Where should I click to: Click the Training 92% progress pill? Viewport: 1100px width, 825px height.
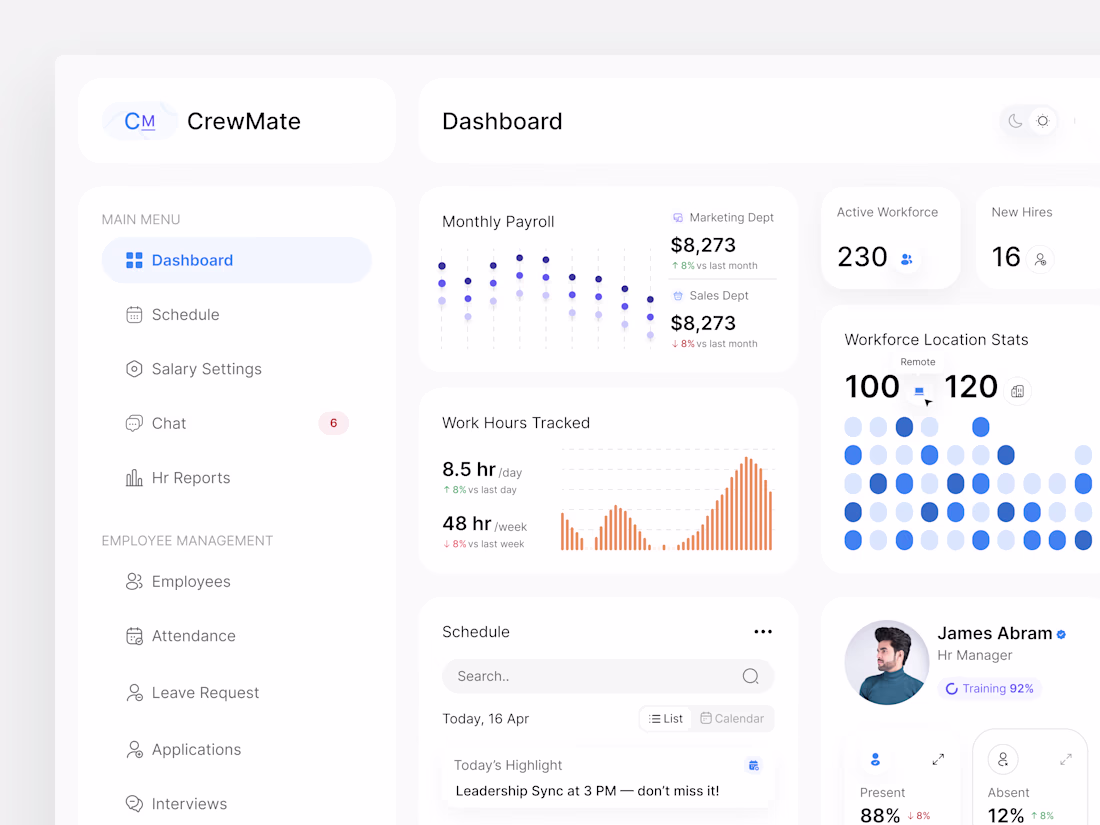tap(990, 689)
